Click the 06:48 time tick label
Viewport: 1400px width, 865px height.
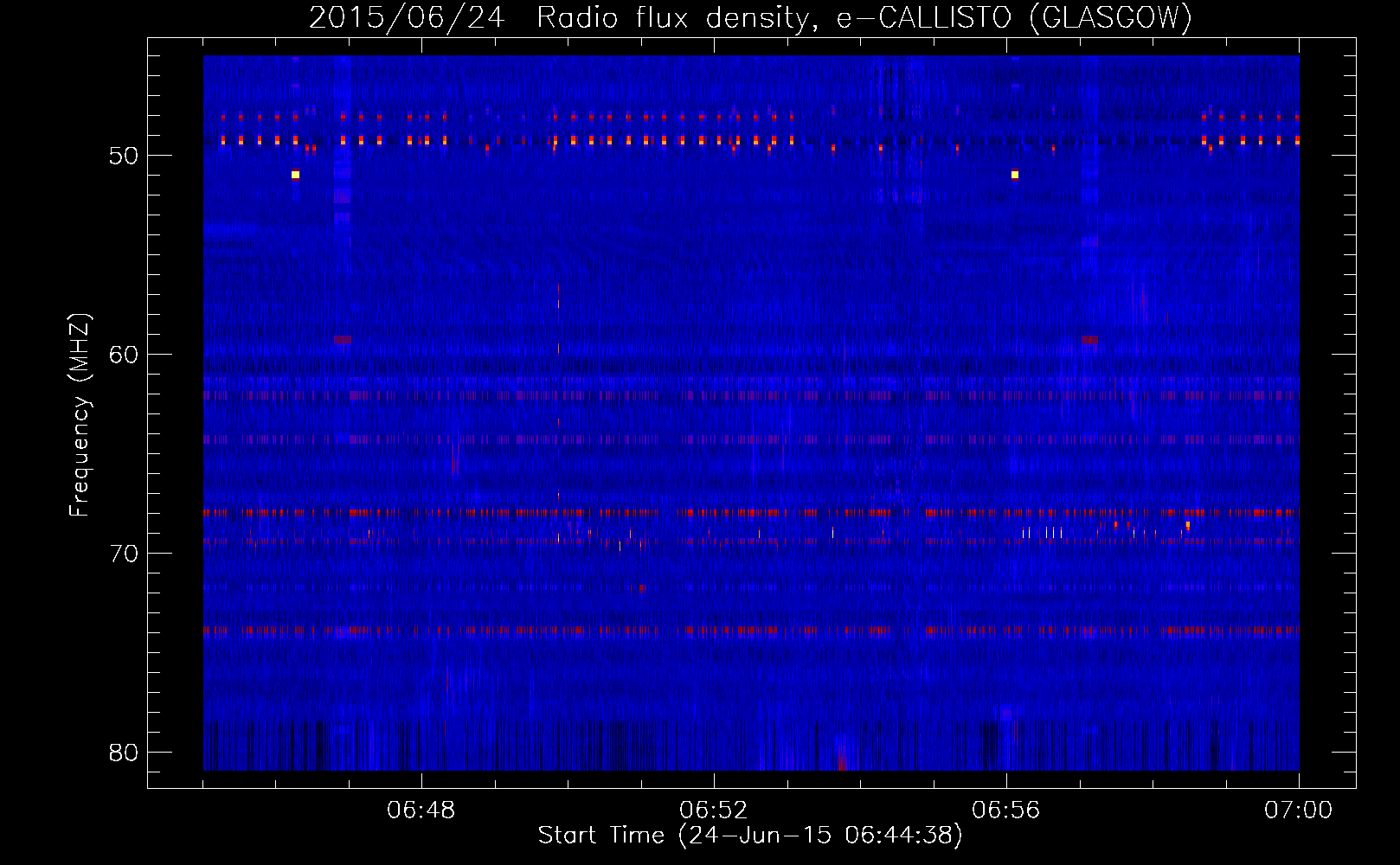[421, 811]
